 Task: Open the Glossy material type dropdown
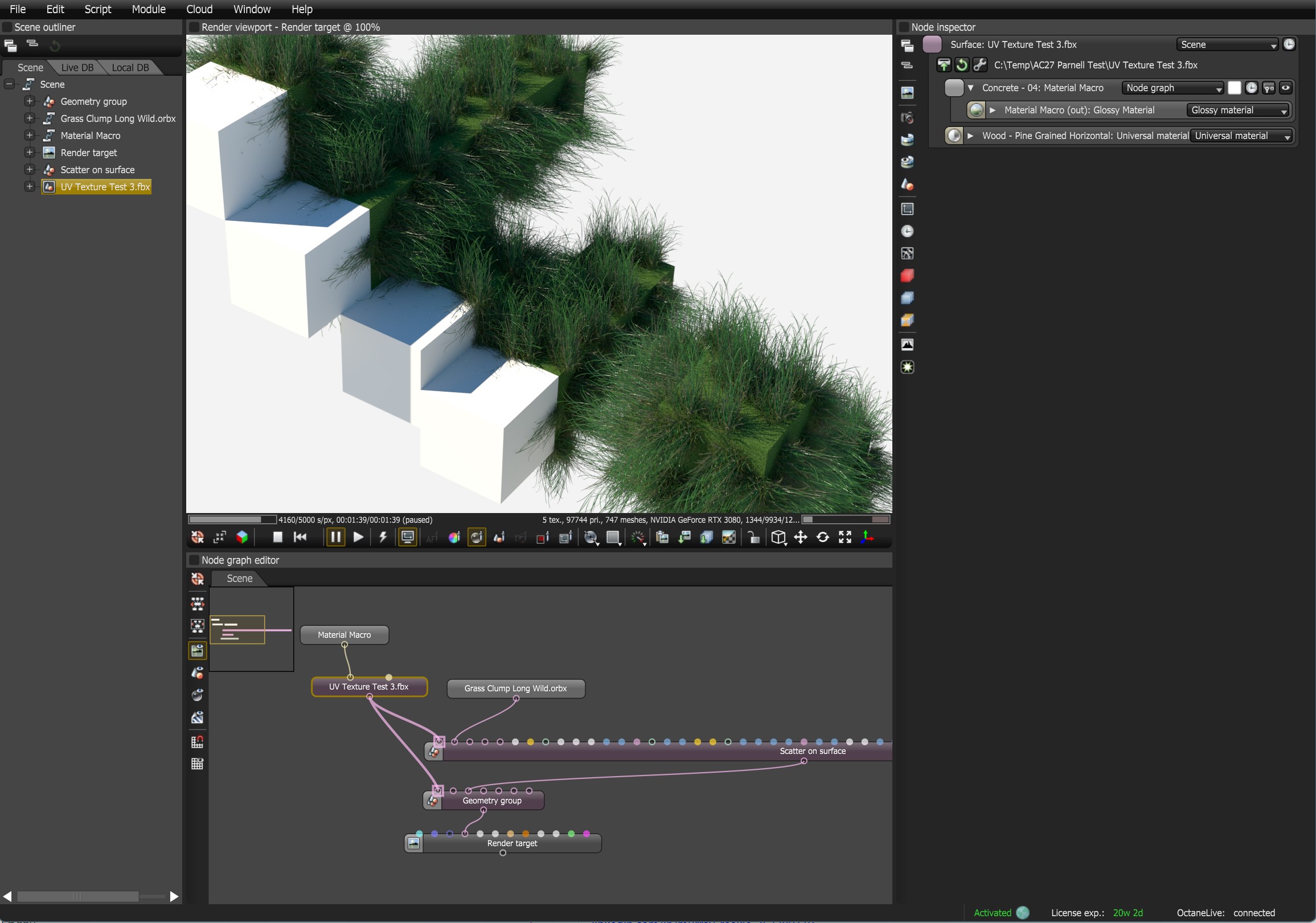(1238, 110)
